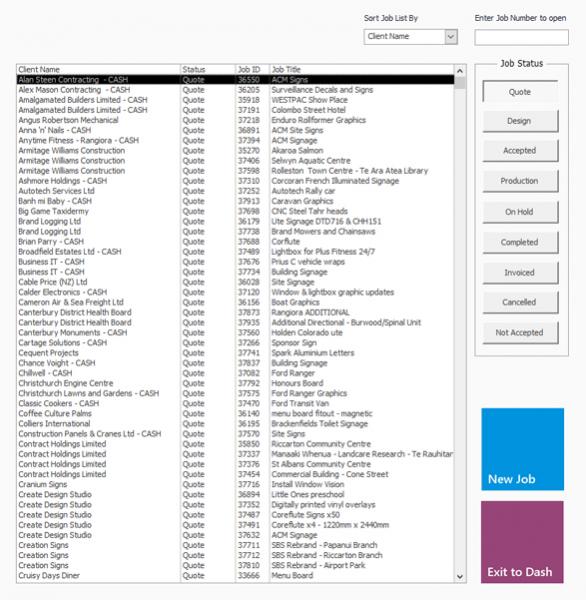The height and width of the screenshot is (600, 586).
Task: Select the Canterbury Monuments - CASH row
Action: coord(235,333)
